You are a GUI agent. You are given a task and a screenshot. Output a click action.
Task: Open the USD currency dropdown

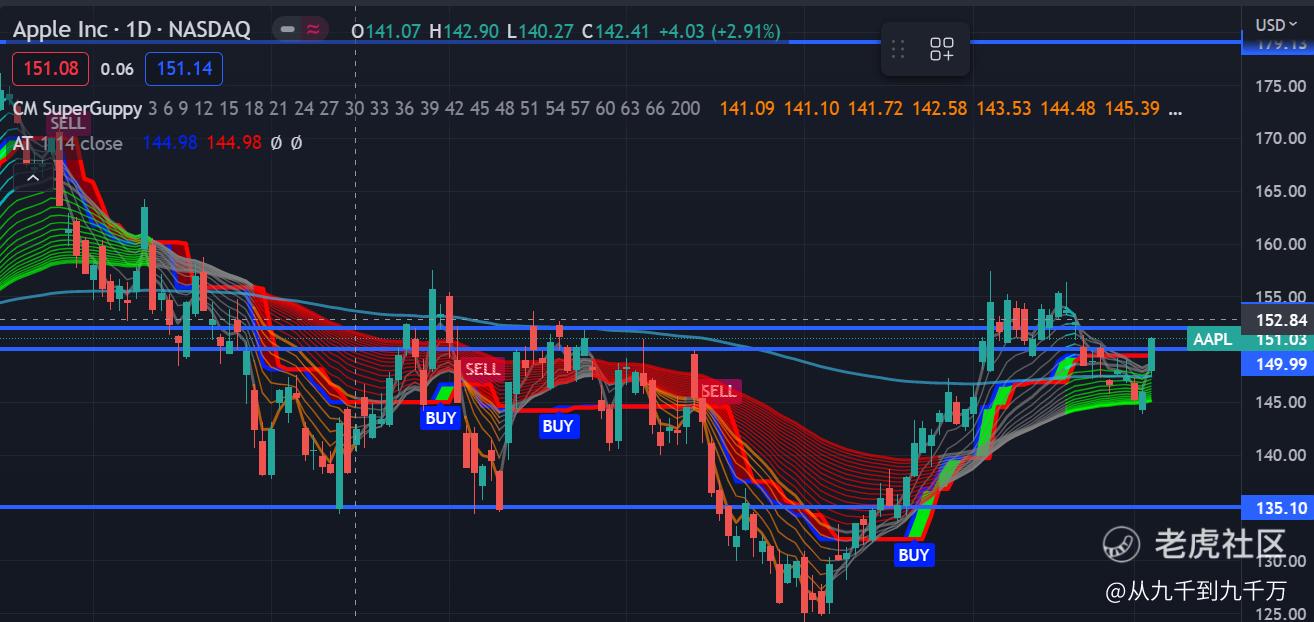(1275, 25)
